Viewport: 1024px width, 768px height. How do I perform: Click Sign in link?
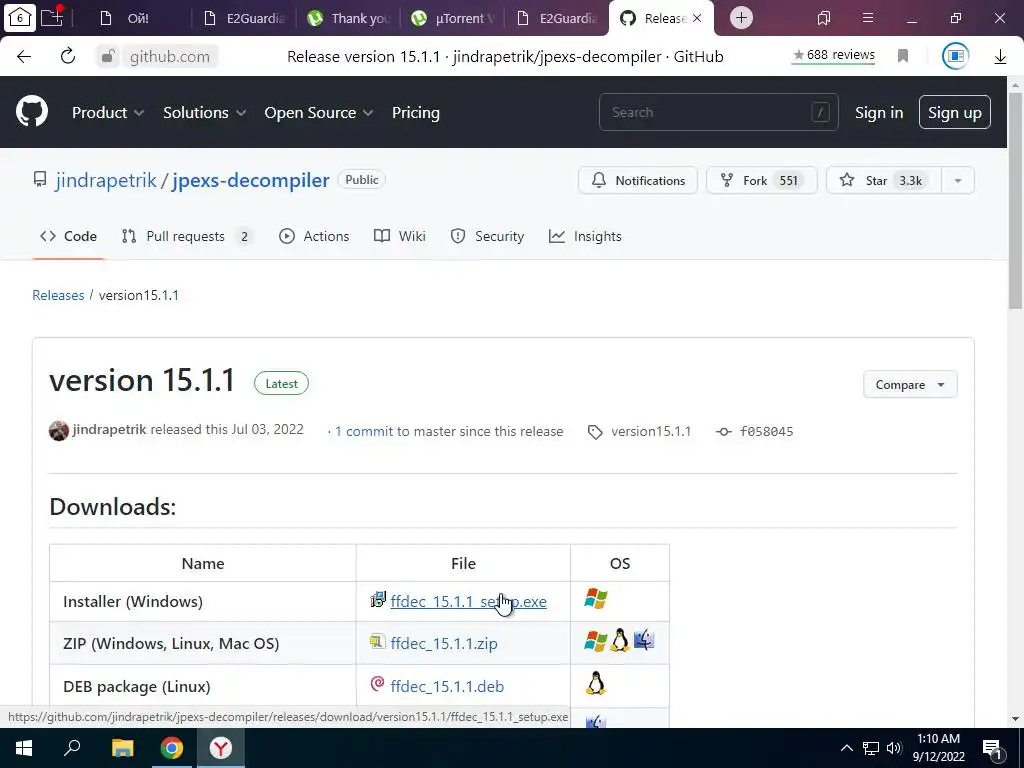point(879,112)
